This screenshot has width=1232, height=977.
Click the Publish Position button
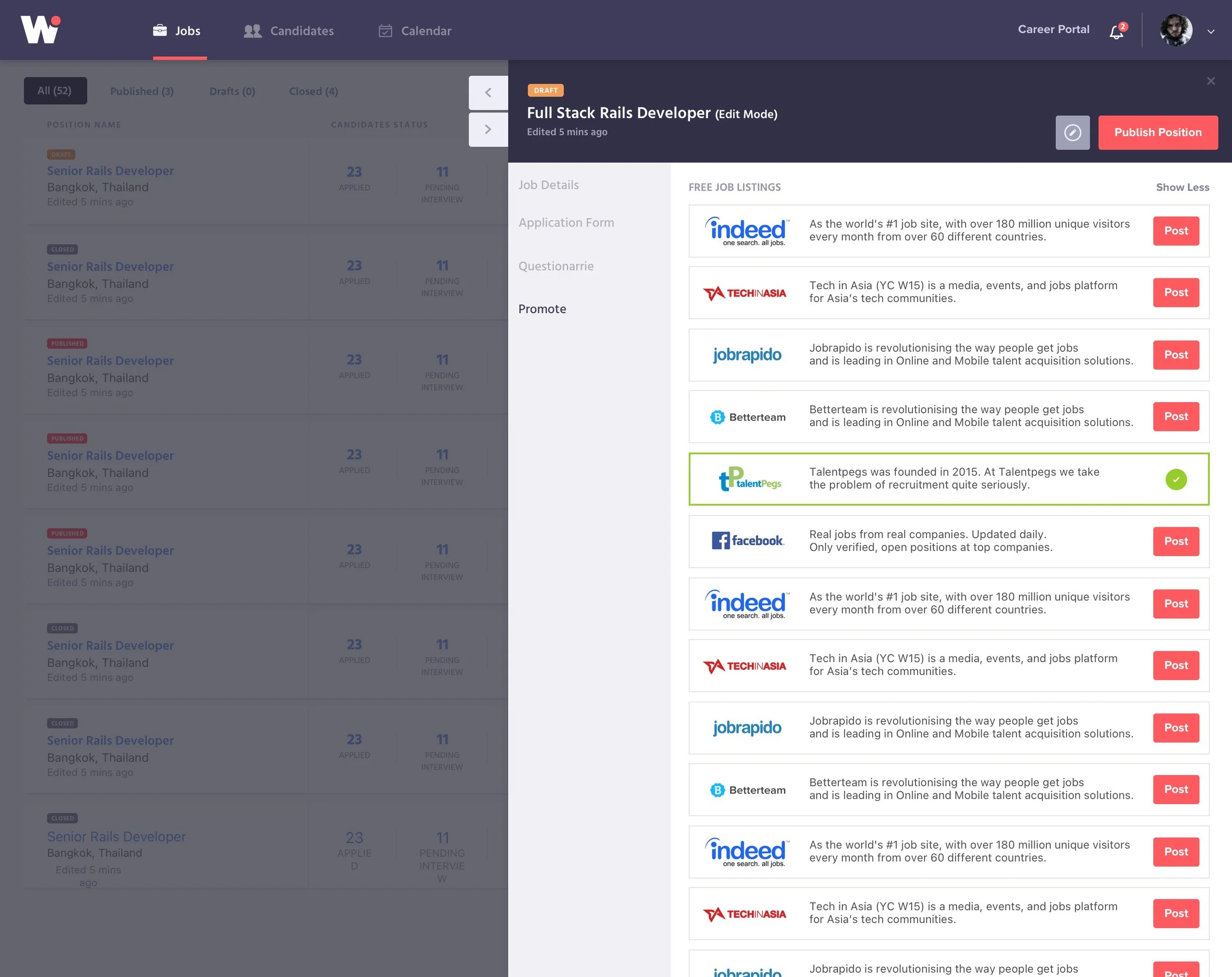pos(1158,133)
